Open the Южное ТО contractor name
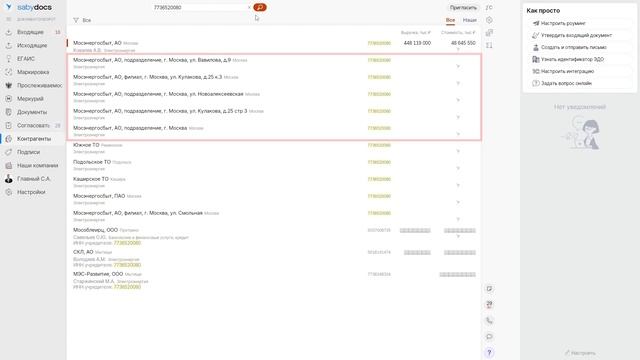 86,145
